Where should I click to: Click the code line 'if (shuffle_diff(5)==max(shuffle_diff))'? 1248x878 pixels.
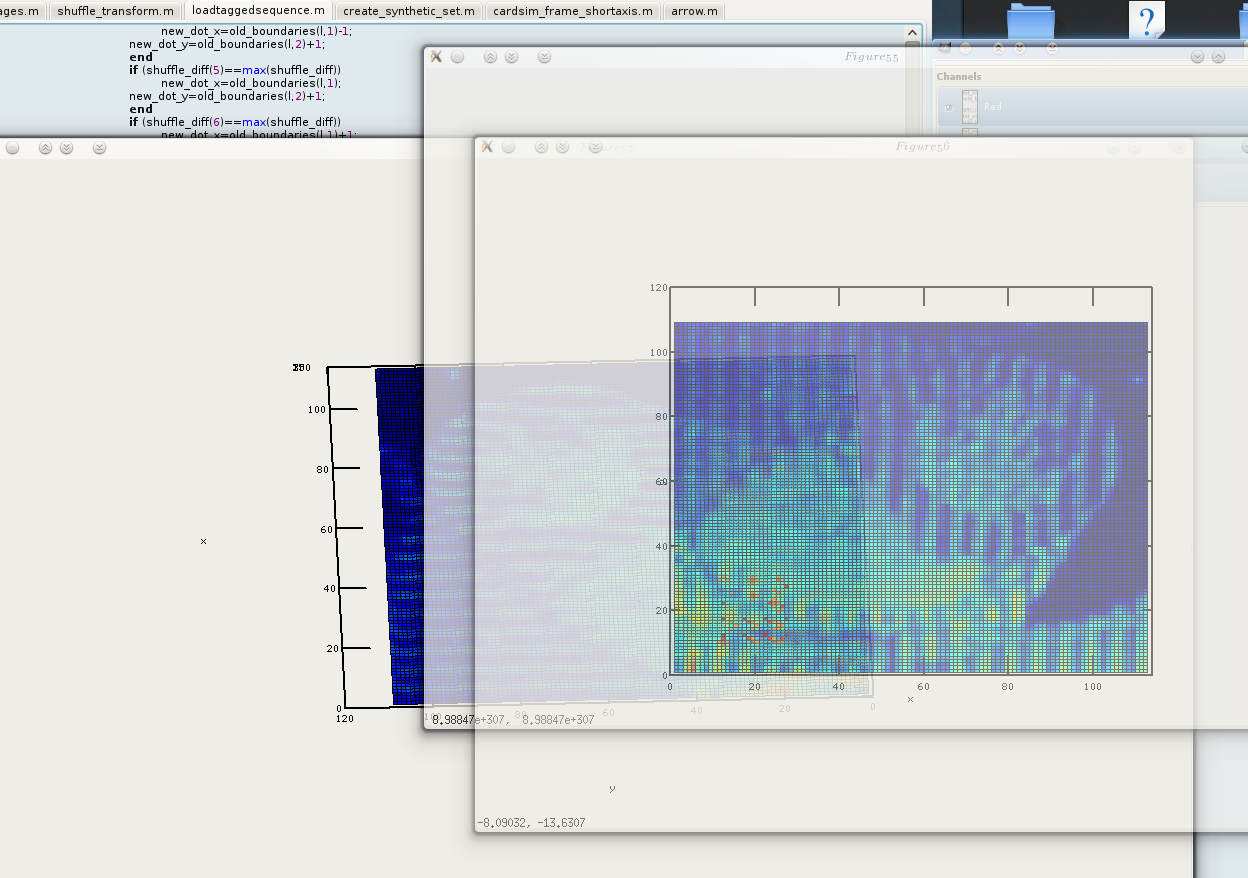click(x=235, y=70)
